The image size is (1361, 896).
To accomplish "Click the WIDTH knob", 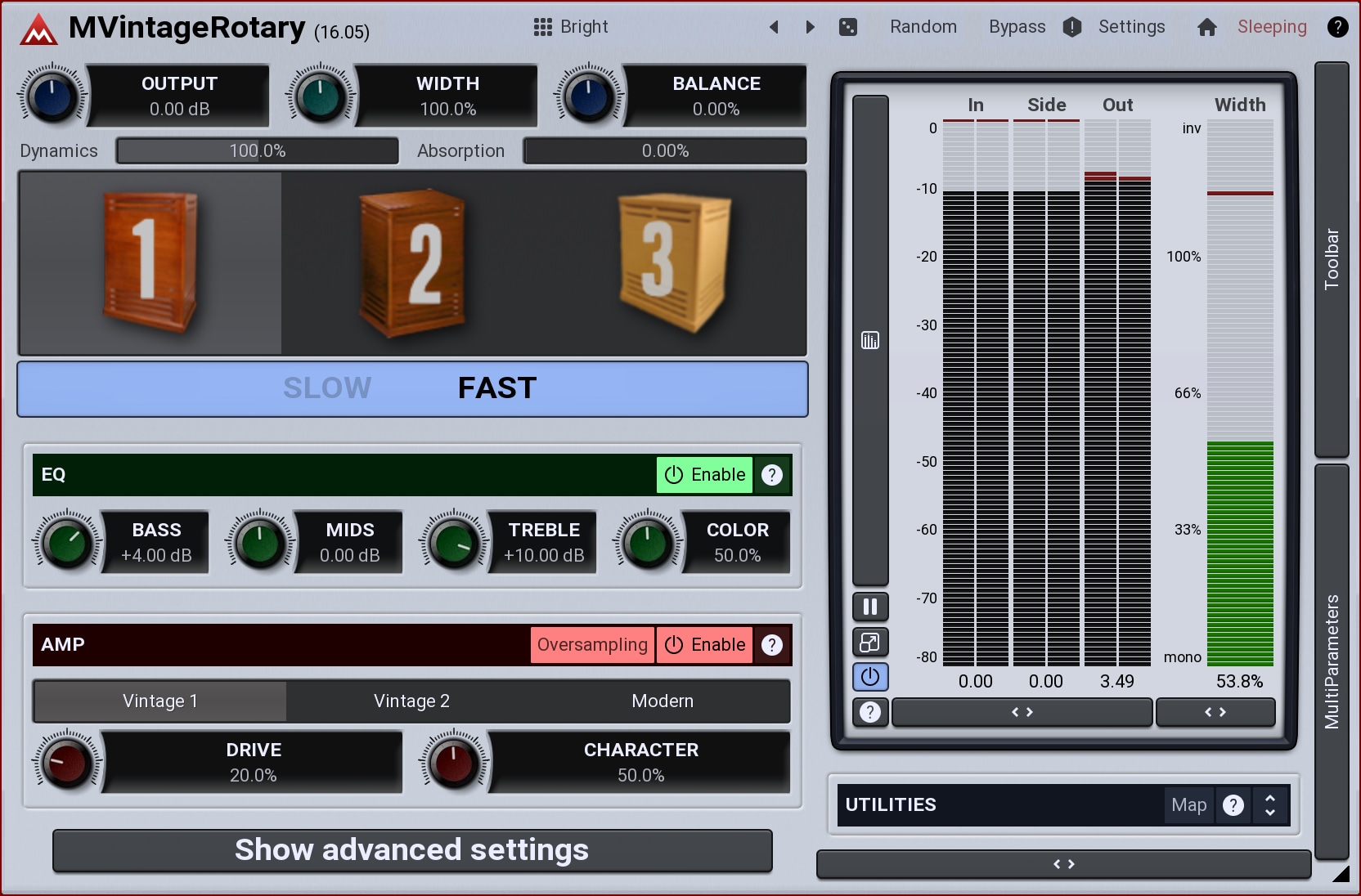I will 321,96.
